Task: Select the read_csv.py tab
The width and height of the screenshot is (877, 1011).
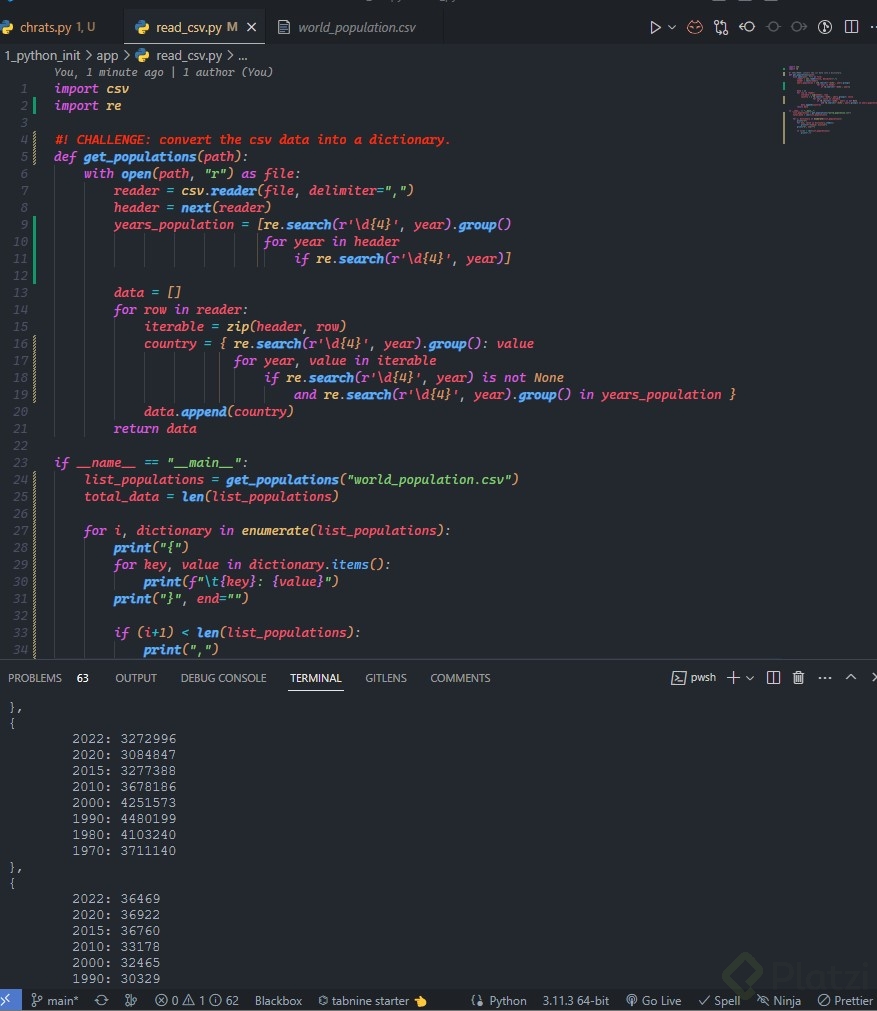Action: coord(188,27)
